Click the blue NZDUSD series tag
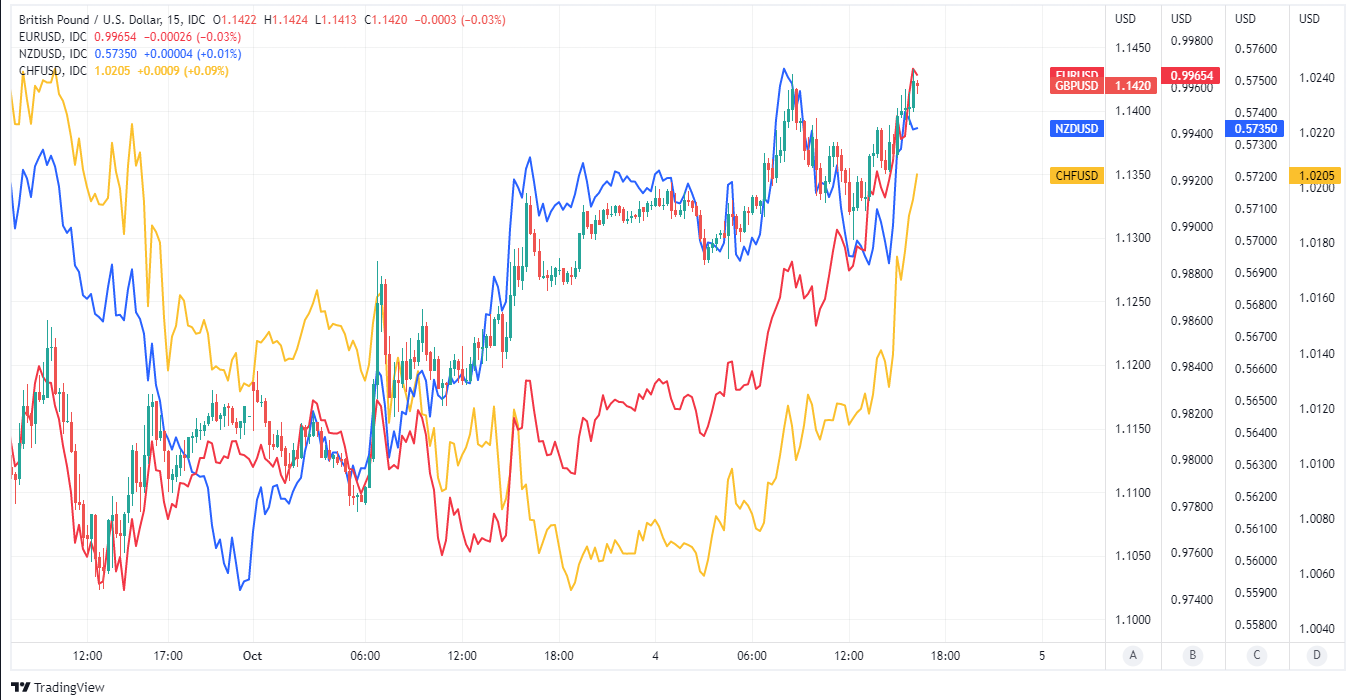The height and width of the screenshot is (700, 1352). pyautogui.click(x=1076, y=129)
